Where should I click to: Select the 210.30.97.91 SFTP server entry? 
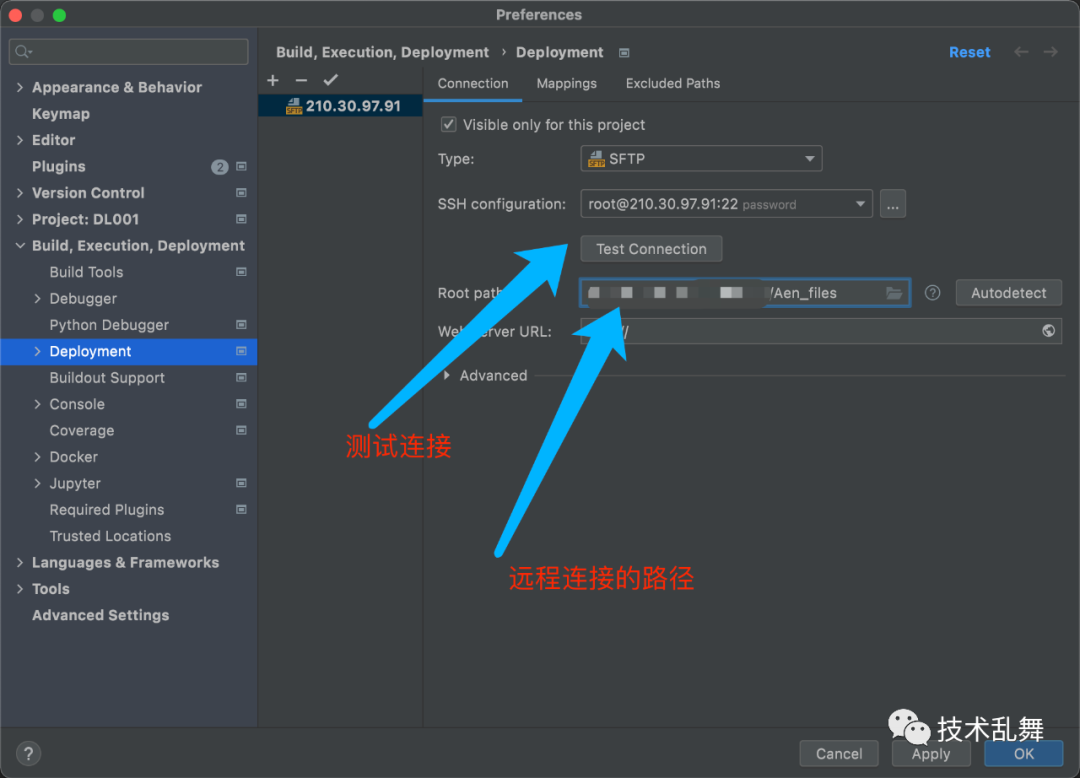click(x=340, y=106)
